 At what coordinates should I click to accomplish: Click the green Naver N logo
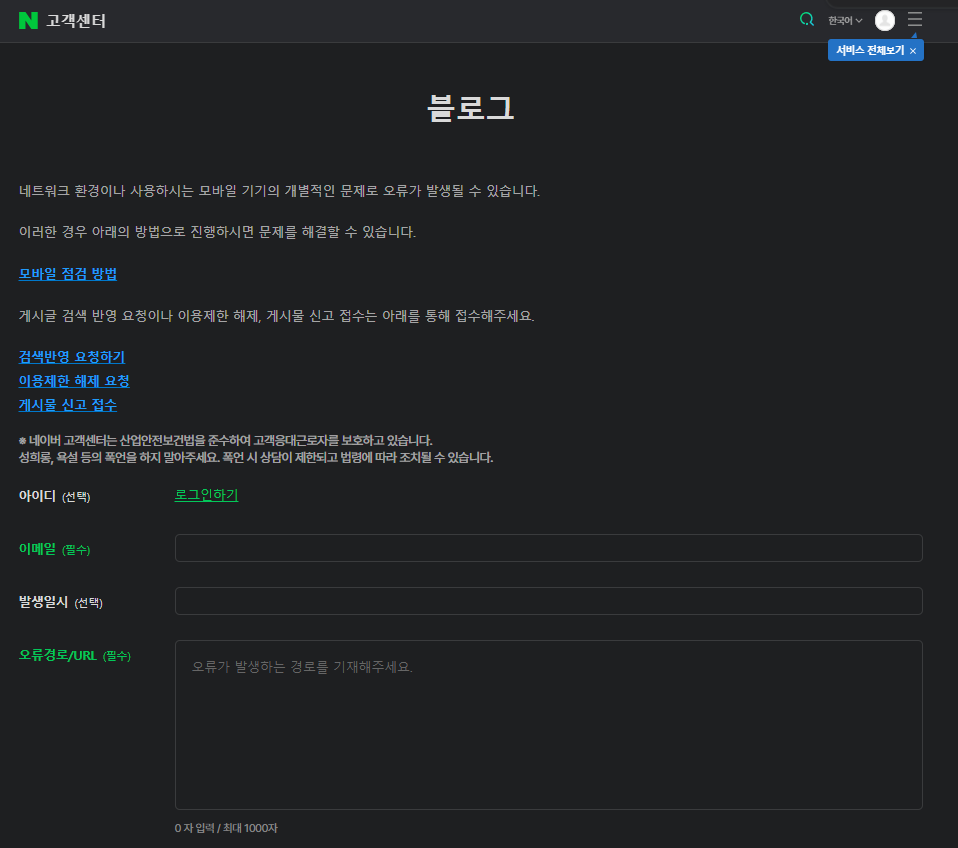[x=28, y=21]
